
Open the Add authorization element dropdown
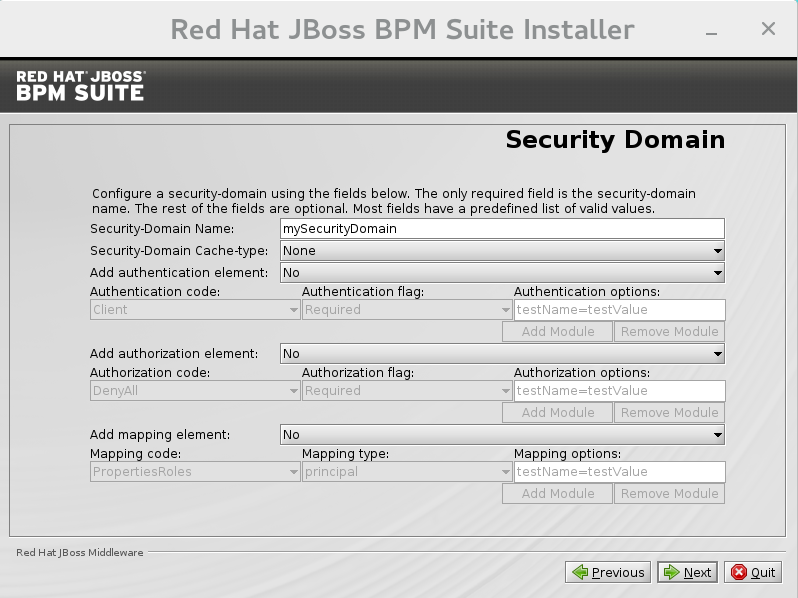tap(501, 353)
